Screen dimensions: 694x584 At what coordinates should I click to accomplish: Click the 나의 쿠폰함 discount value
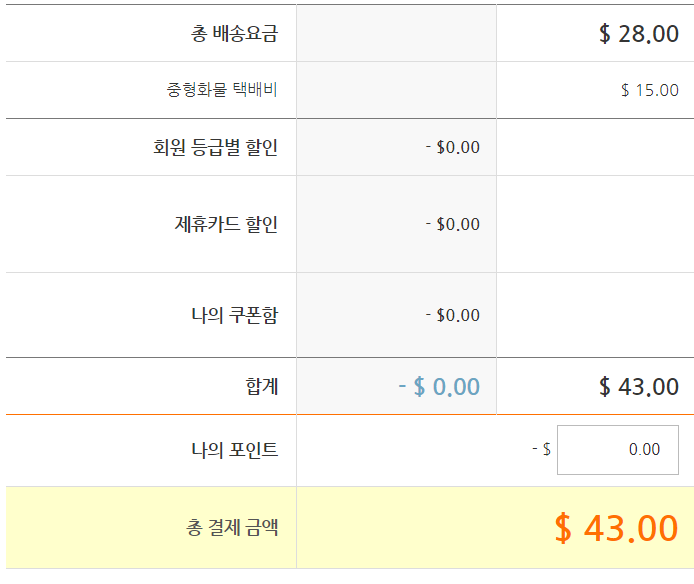pos(452,315)
